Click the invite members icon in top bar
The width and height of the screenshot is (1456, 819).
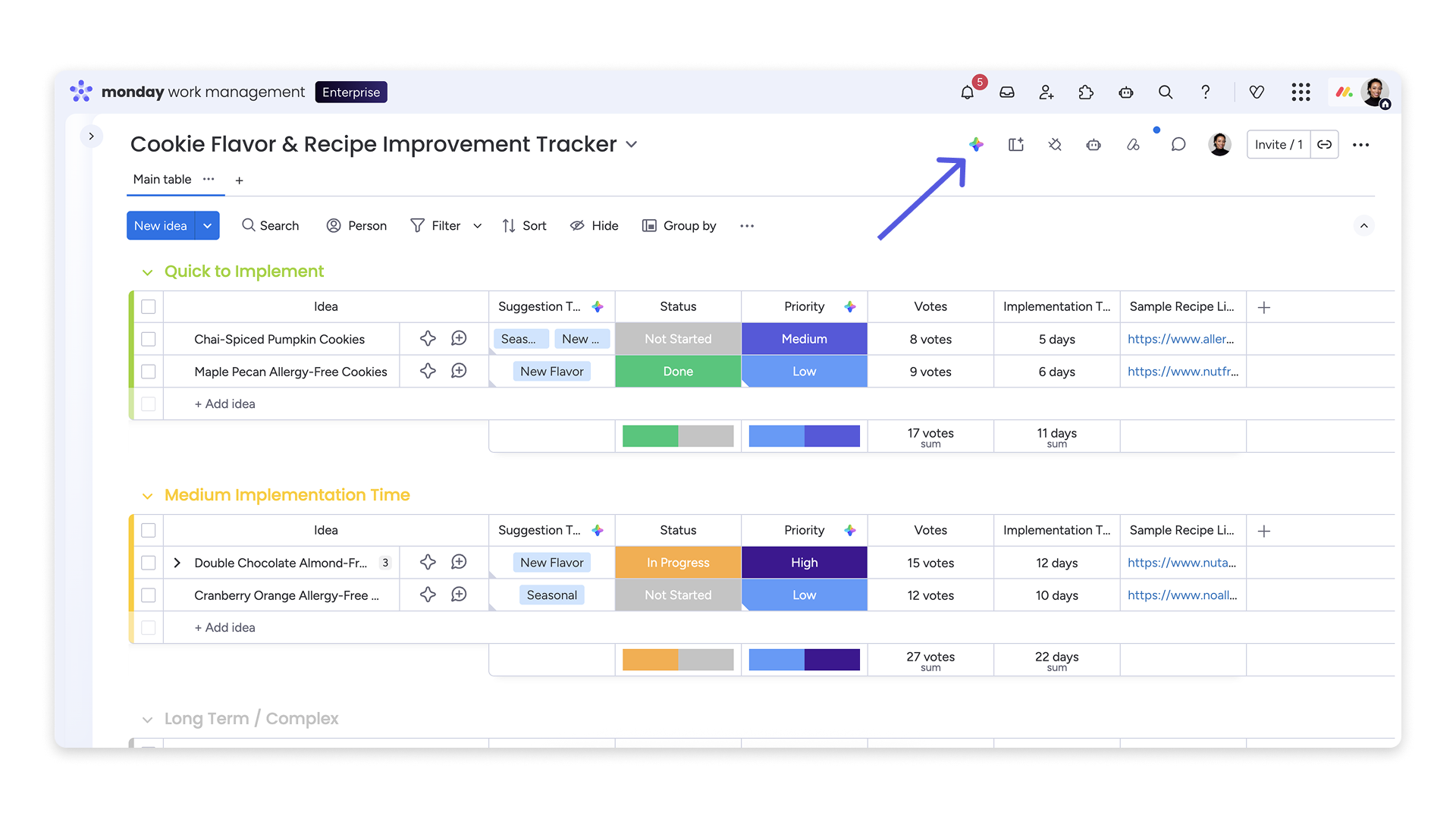1046,93
